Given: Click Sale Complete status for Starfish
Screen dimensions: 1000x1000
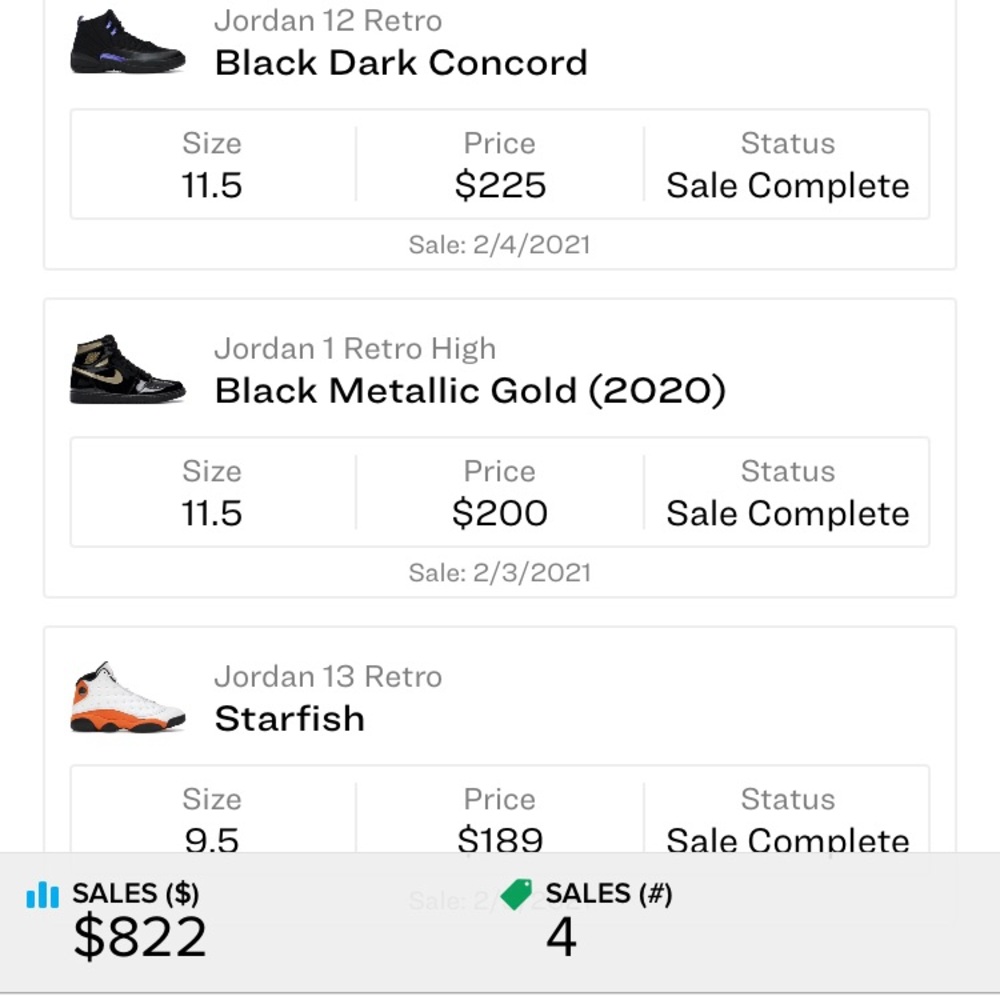Looking at the screenshot, I should pos(788,839).
